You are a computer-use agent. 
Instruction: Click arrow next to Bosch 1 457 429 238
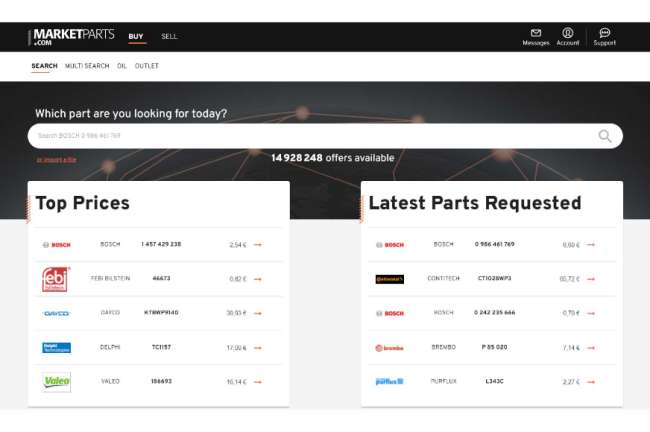(x=257, y=244)
